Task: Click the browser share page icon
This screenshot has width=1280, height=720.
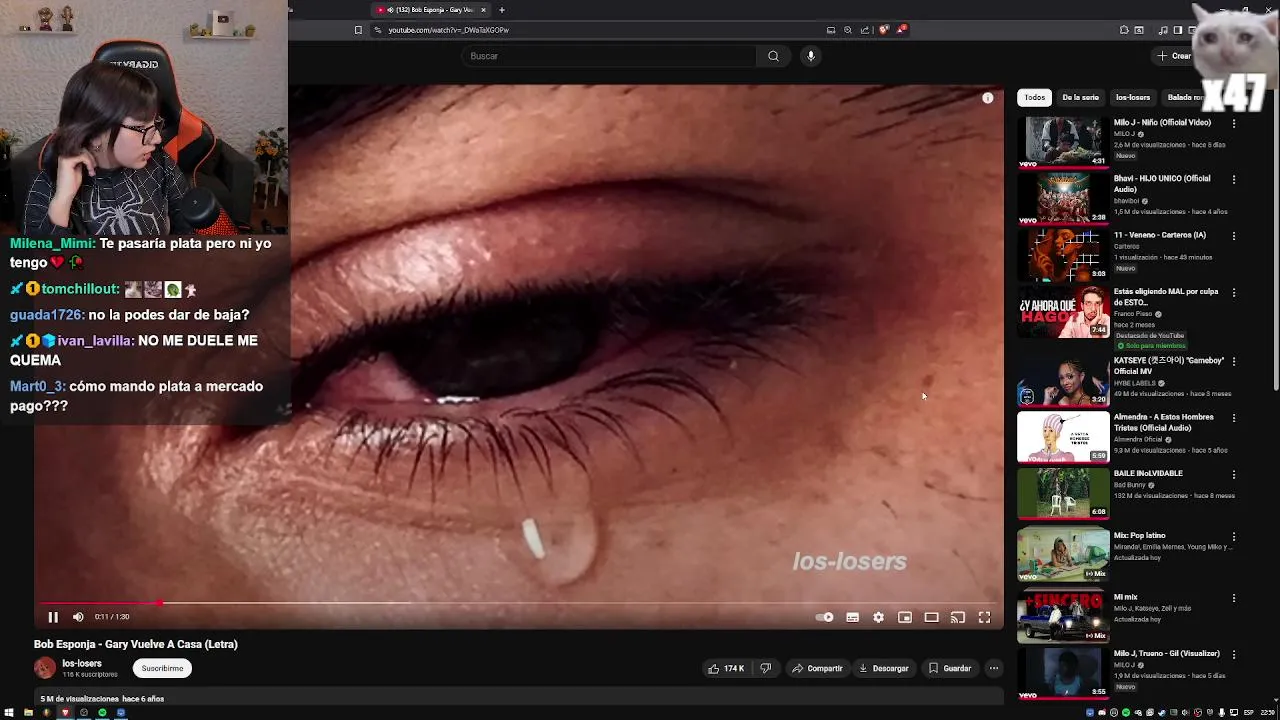Action: (x=865, y=30)
